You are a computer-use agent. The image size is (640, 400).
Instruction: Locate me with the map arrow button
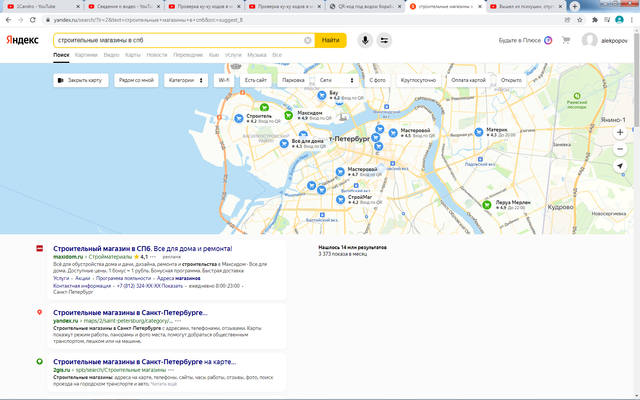620,166
